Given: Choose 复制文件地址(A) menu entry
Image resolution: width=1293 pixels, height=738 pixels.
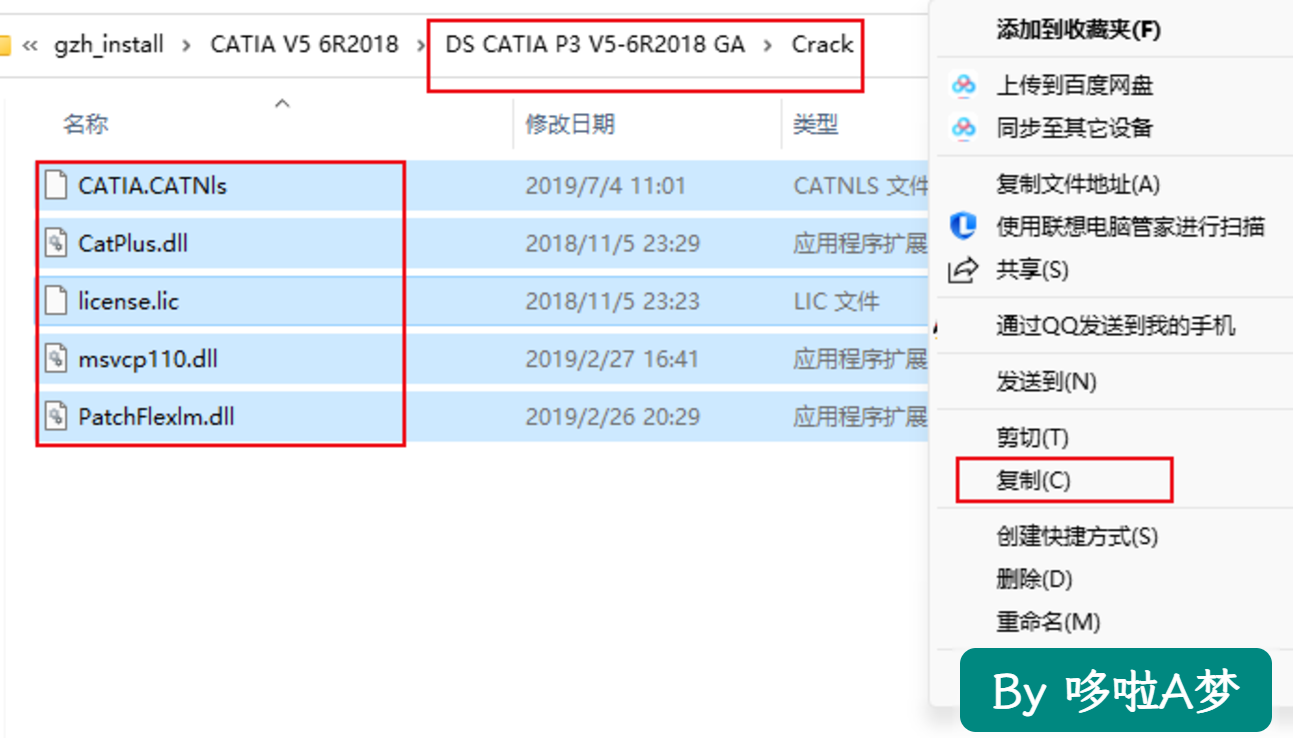Looking at the screenshot, I should tap(1078, 184).
